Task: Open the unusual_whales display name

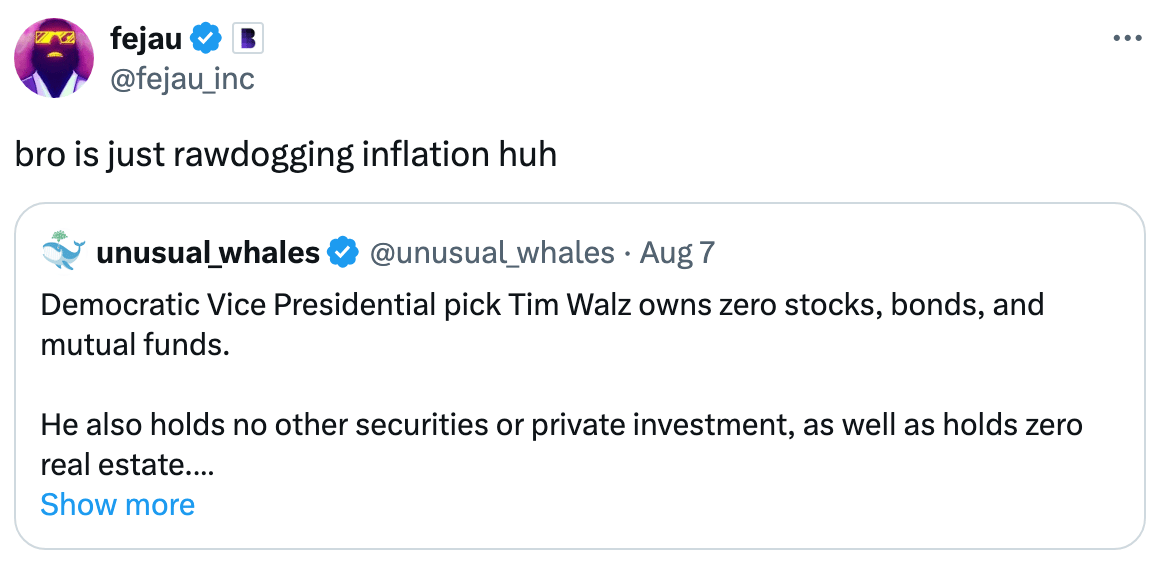Action: tap(207, 253)
